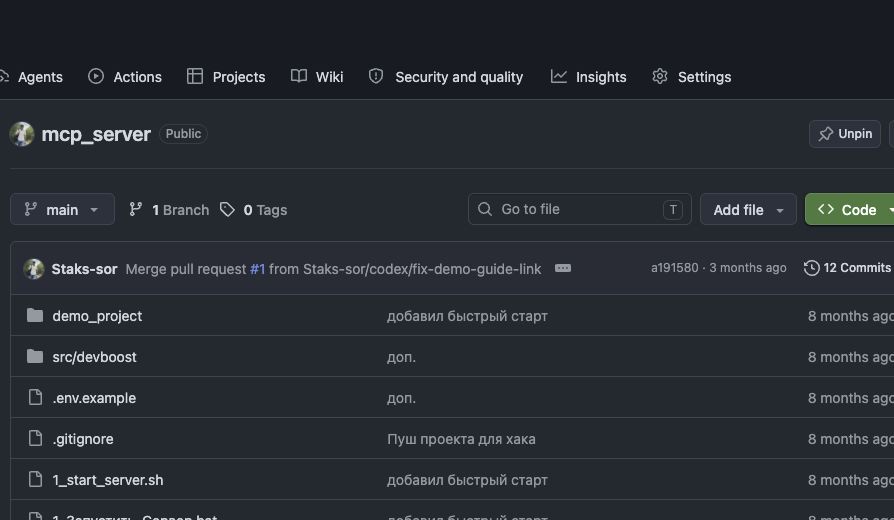
Task: Open pull request #1 link
Action: [257, 269]
